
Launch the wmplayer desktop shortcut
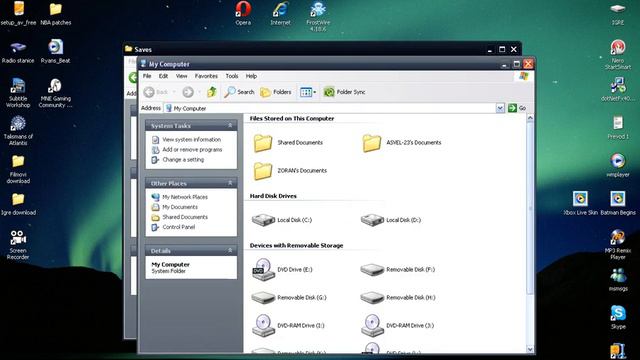(x=618, y=165)
